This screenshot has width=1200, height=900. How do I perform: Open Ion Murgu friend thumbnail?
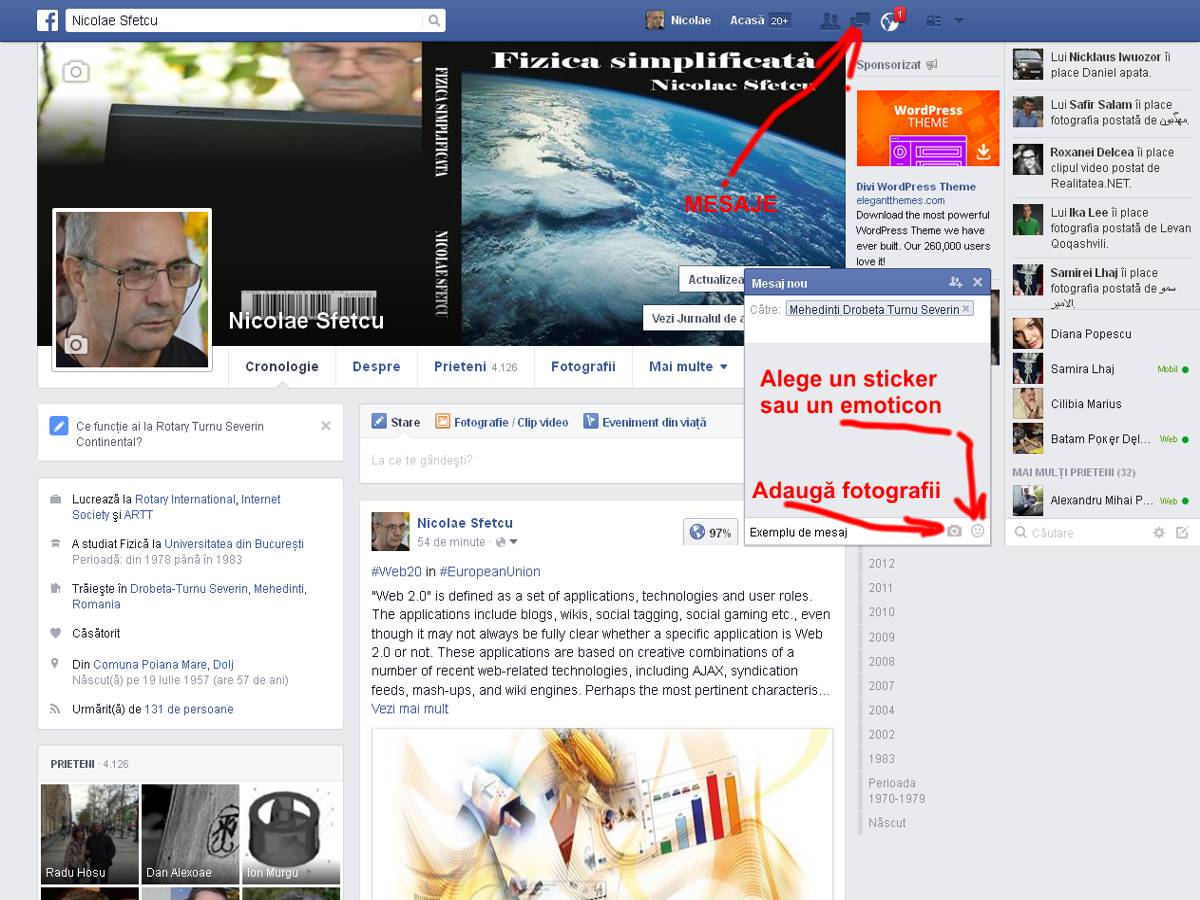[x=291, y=833]
